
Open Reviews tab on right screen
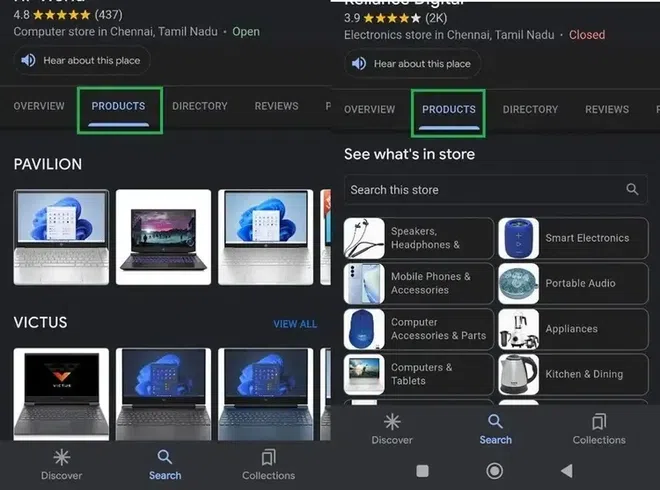click(x=607, y=109)
